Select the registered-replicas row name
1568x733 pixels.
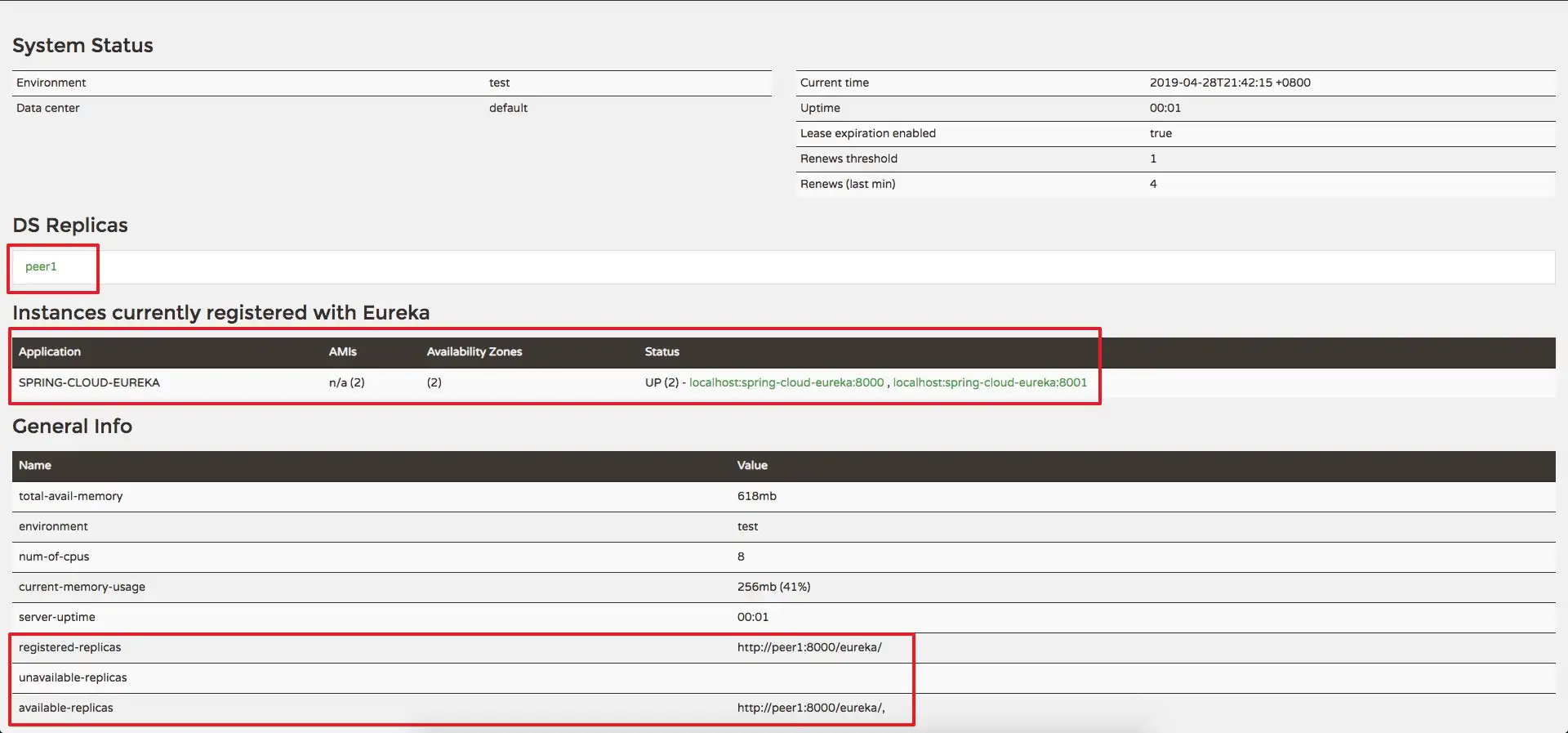[x=69, y=647]
